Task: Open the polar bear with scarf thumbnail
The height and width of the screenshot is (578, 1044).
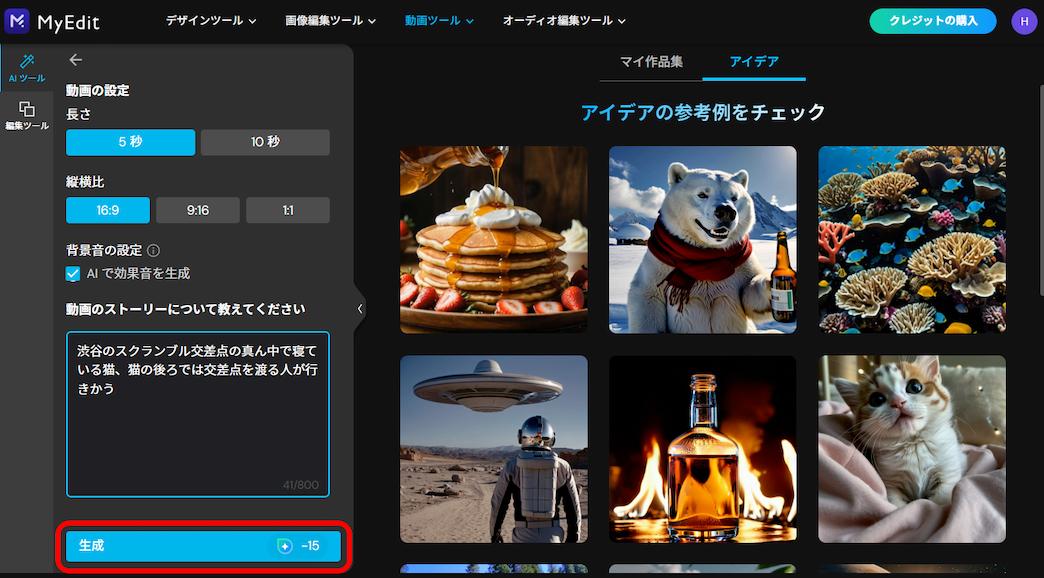Action: [x=702, y=240]
